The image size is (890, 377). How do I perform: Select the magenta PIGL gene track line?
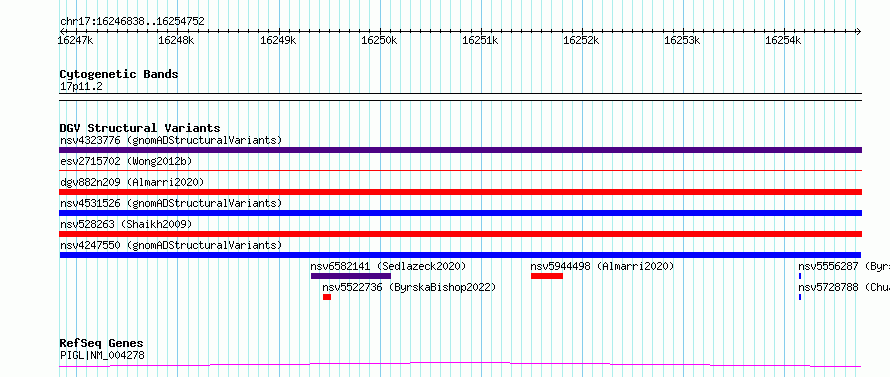[x=461, y=364]
